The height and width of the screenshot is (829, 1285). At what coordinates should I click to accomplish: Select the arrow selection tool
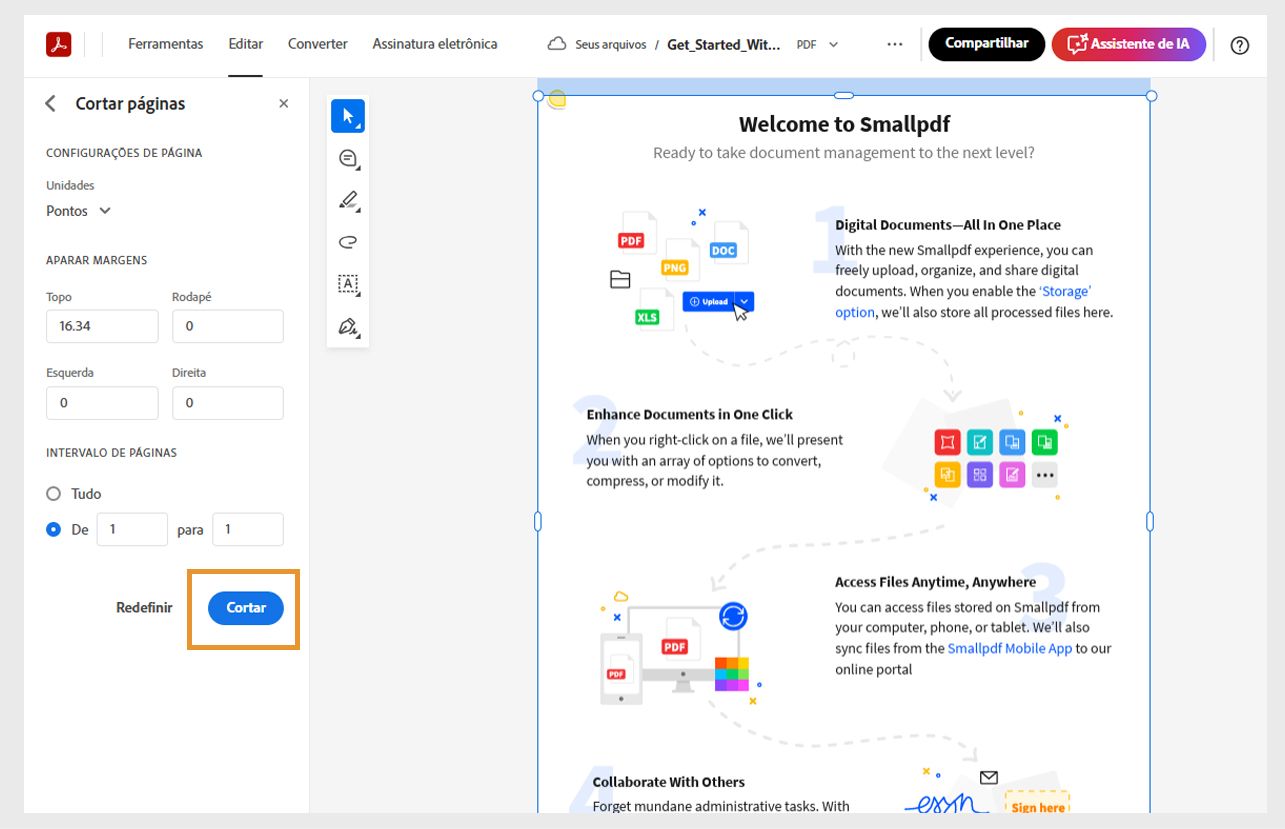[348, 116]
